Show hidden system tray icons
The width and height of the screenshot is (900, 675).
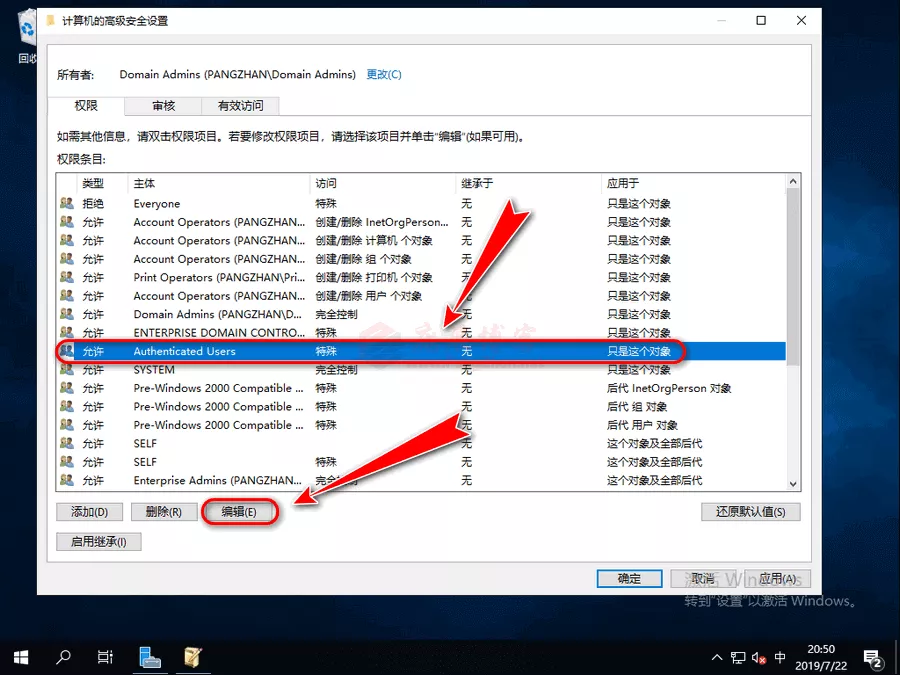(x=716, y=657)
